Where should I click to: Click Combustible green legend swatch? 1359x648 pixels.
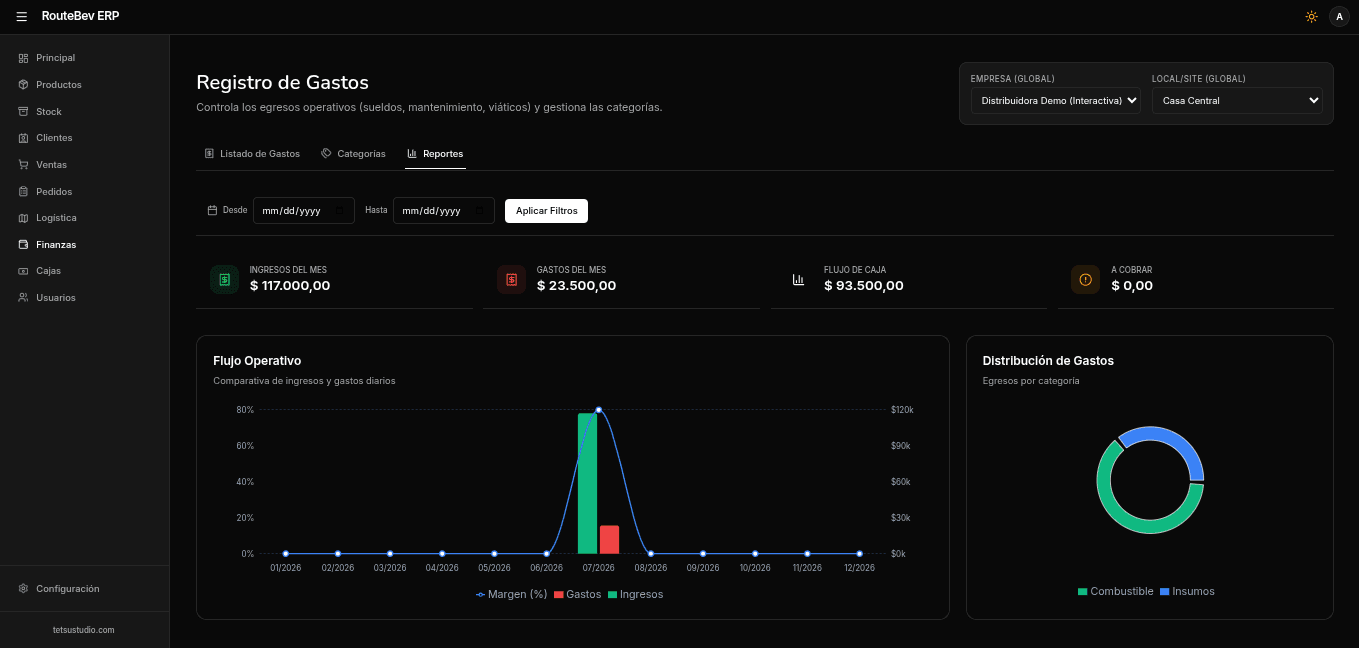pyautogui.click(x=1082, y=592)
